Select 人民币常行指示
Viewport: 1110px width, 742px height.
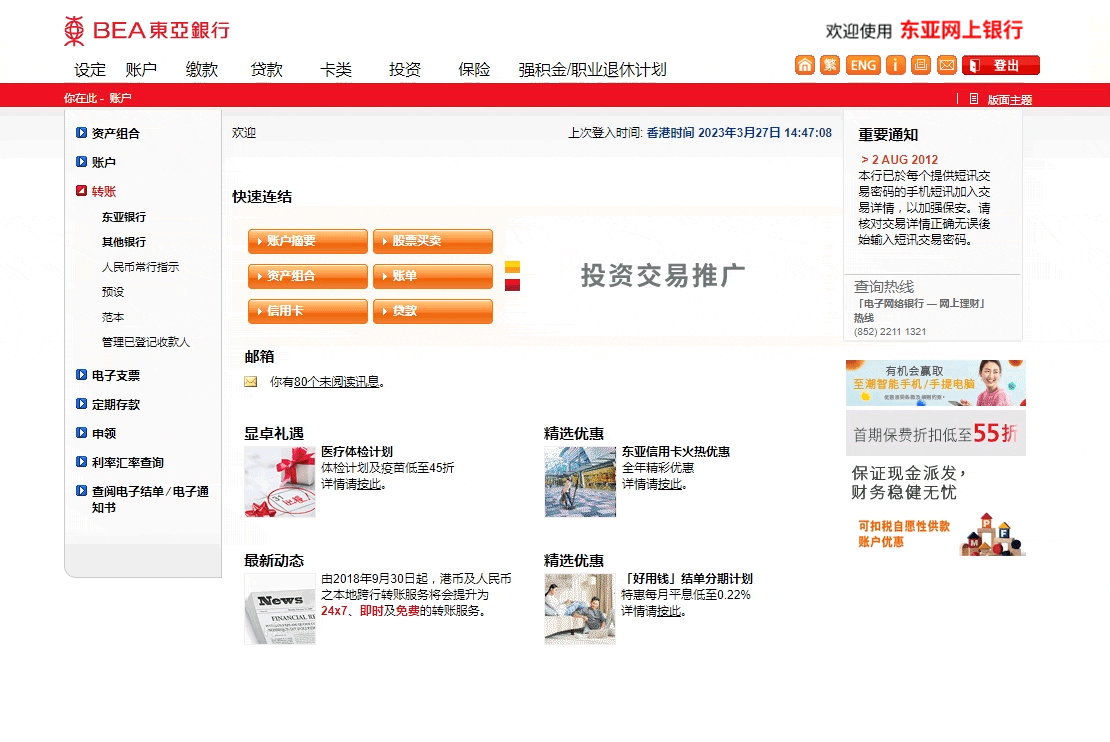(x=140, y=267)
